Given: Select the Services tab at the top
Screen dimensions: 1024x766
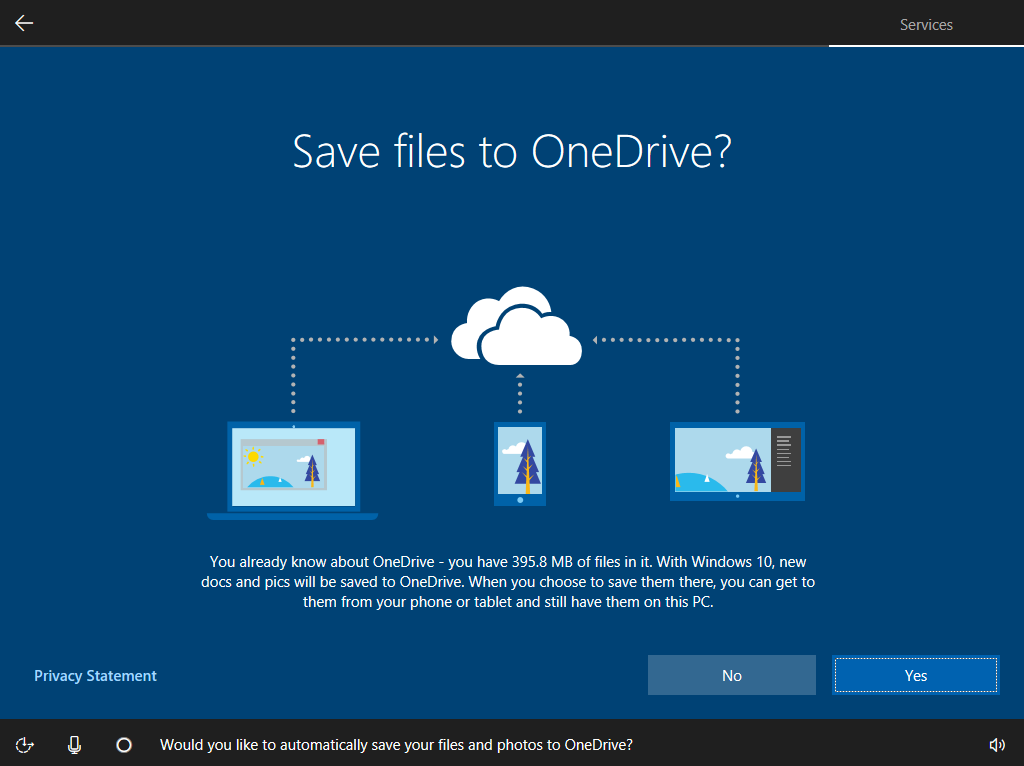Looking at the screenshot, I should [925, 24].
